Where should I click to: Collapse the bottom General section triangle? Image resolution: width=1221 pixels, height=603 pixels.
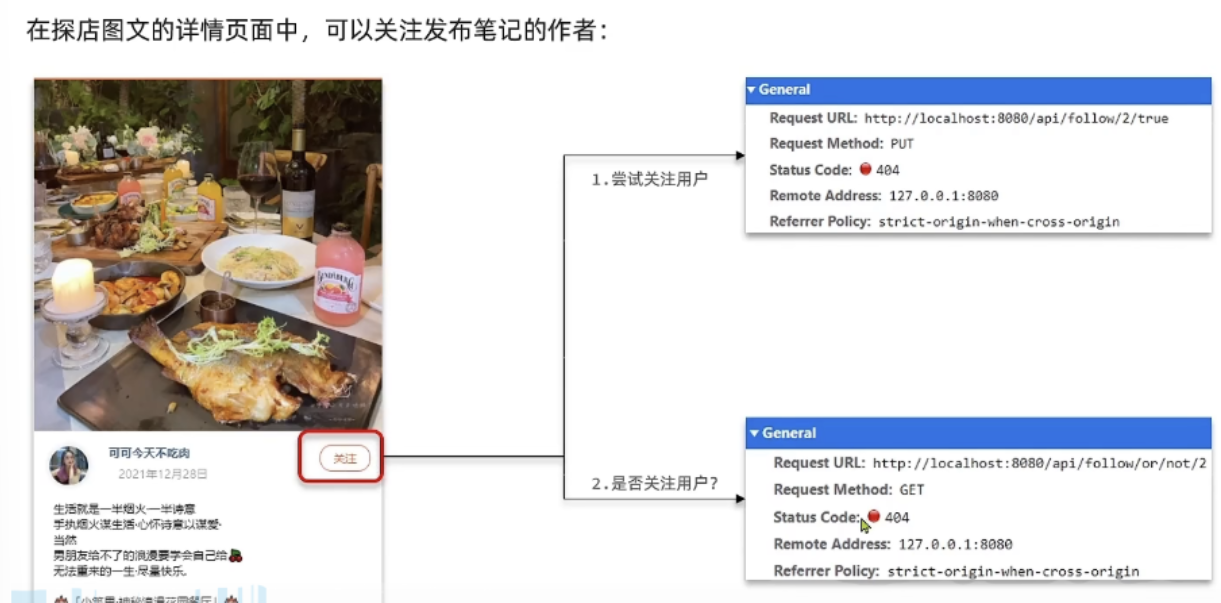click(x=756, y=434)
